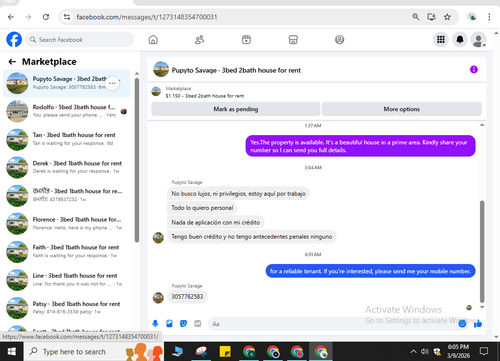Click the browser forward arrow
This screenshot has width=500, height=361.
pos(28,17)
